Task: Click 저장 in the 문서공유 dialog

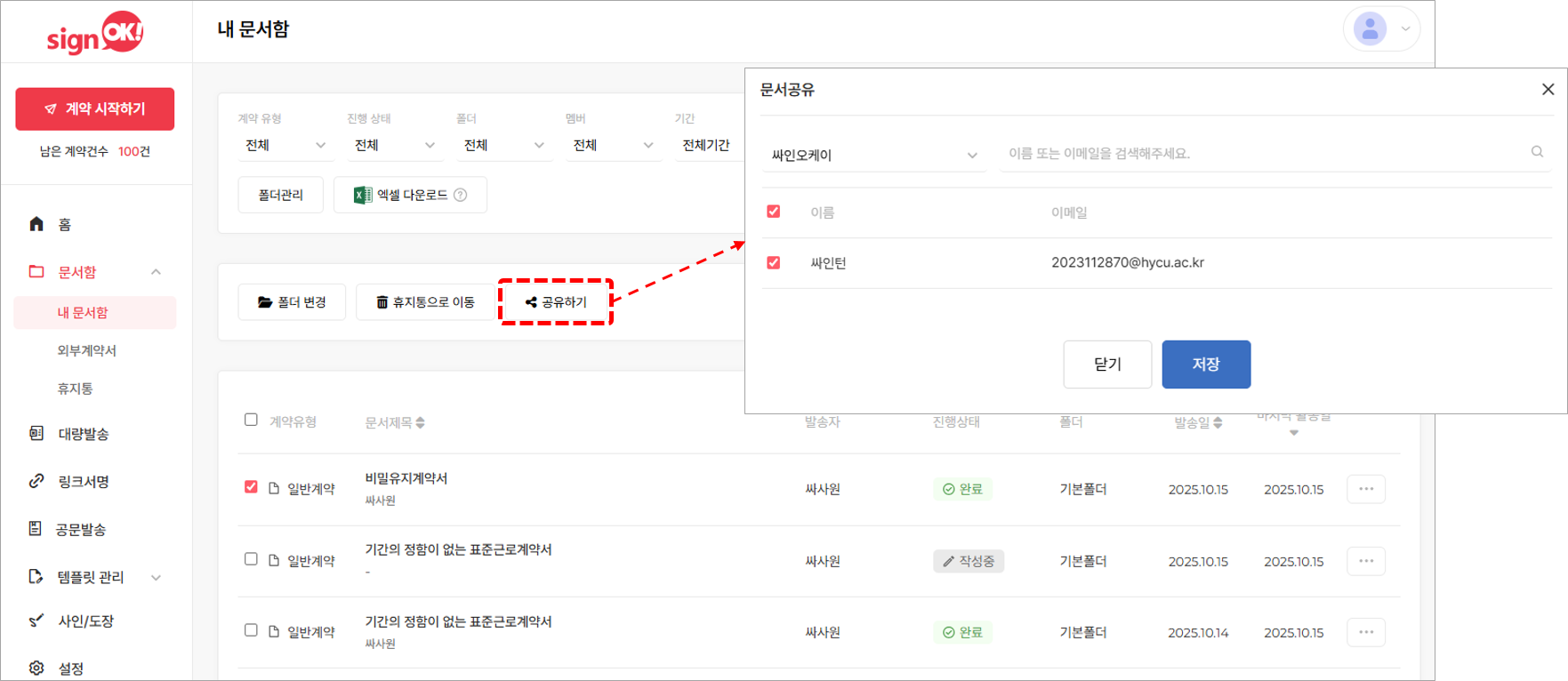Action: click(x=1206, y=365)
